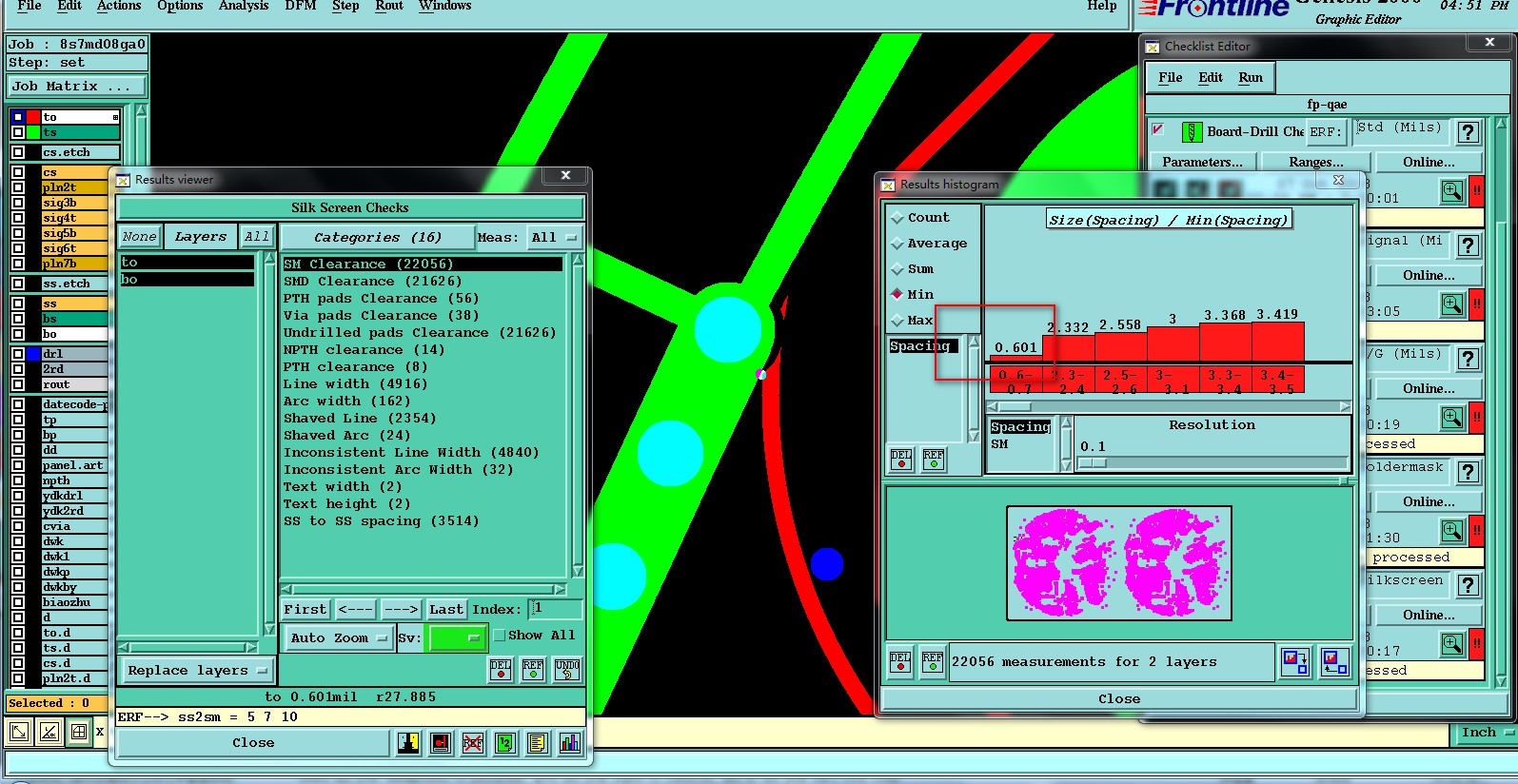Click the green '12' page icon
This screenshot has height=784, width=1518.
coord(505,743)
